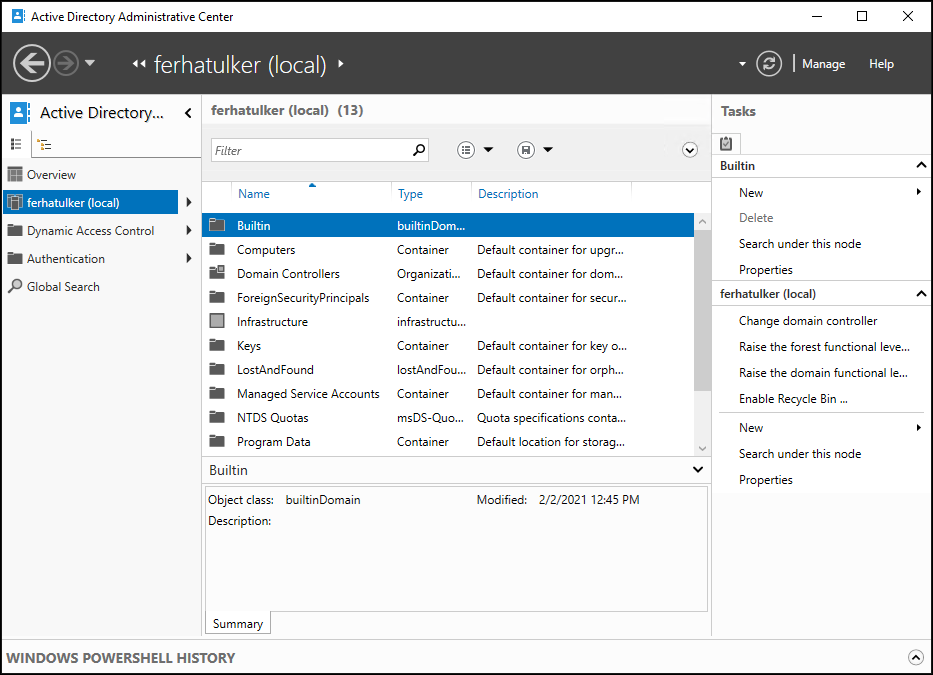Click the Back navigation arrow button
The width and height of the screenshot is (933, 675).
[x=32, y=63]
